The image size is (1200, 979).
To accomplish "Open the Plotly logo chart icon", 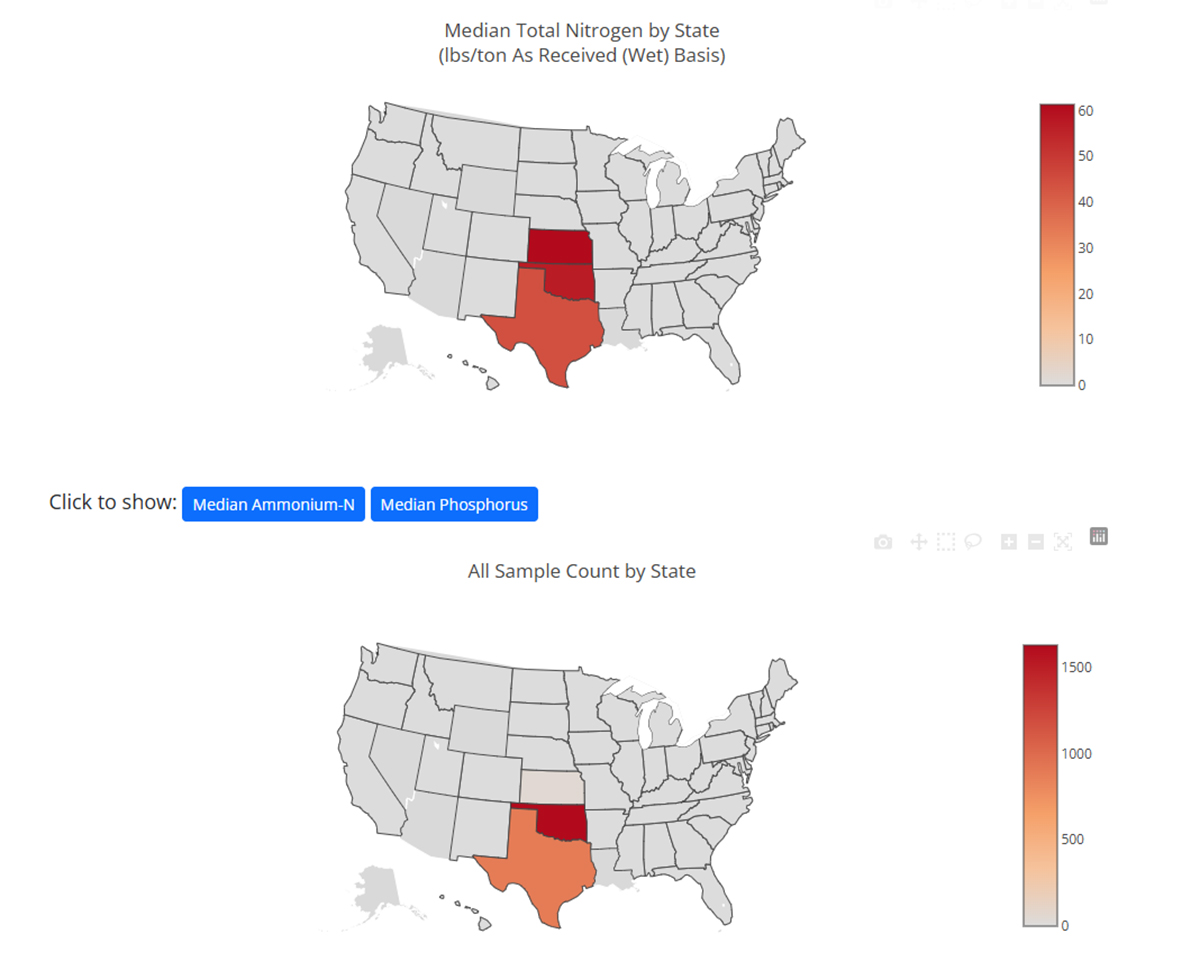I will pyautogui.click(x=1099, y=537).
